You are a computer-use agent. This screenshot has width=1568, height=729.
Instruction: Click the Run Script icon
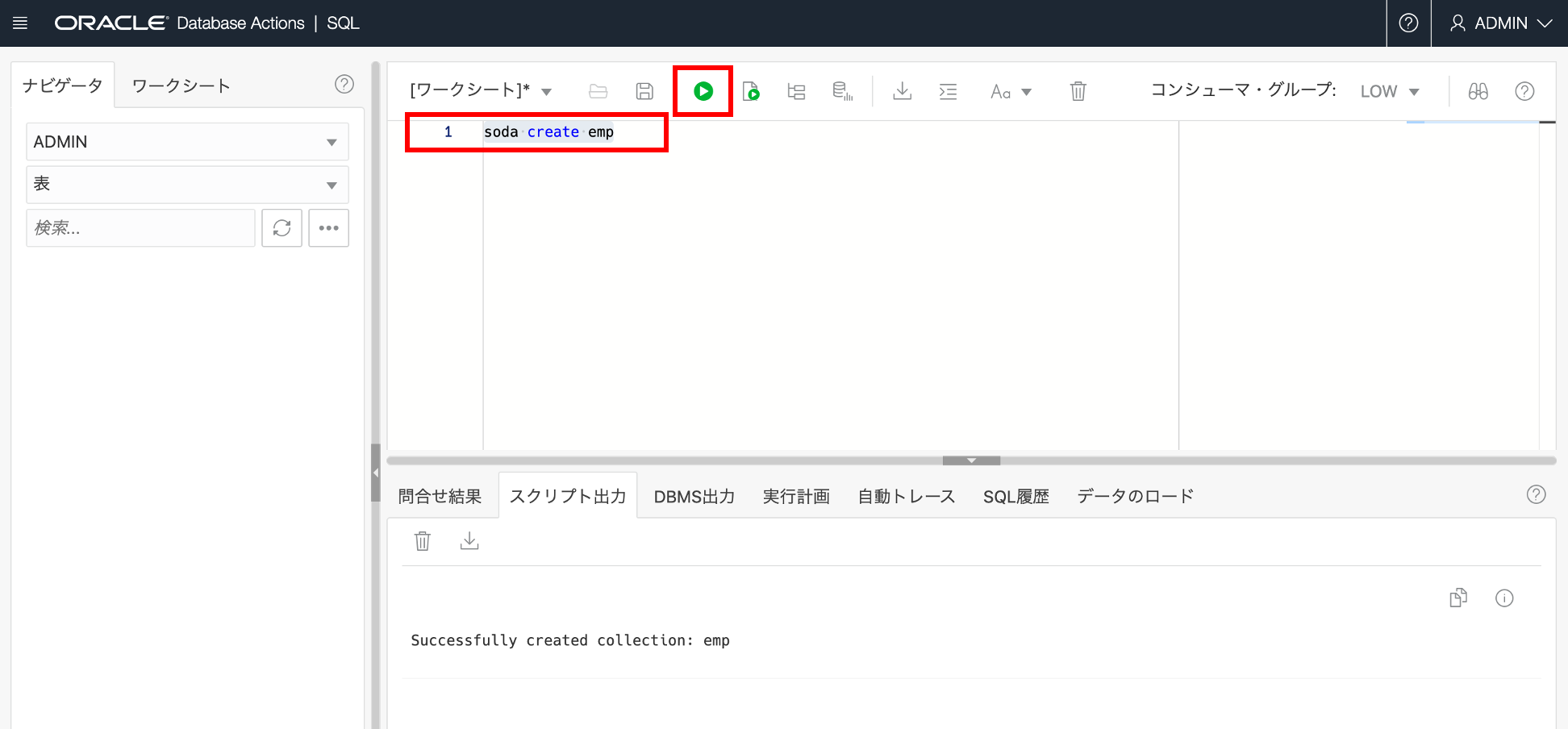[x=751, y=91]
